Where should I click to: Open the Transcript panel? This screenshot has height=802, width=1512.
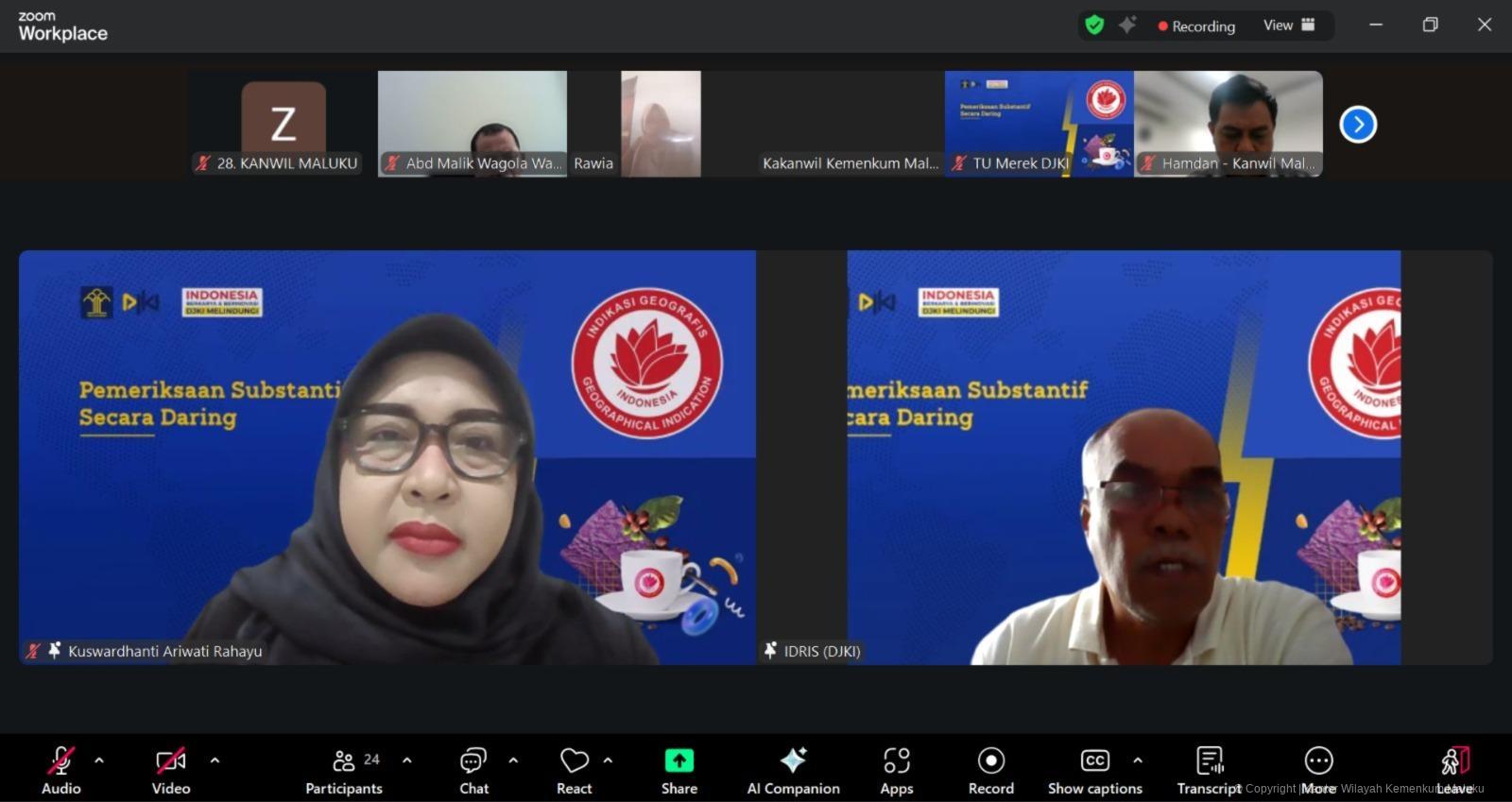tap(1209, 760)
